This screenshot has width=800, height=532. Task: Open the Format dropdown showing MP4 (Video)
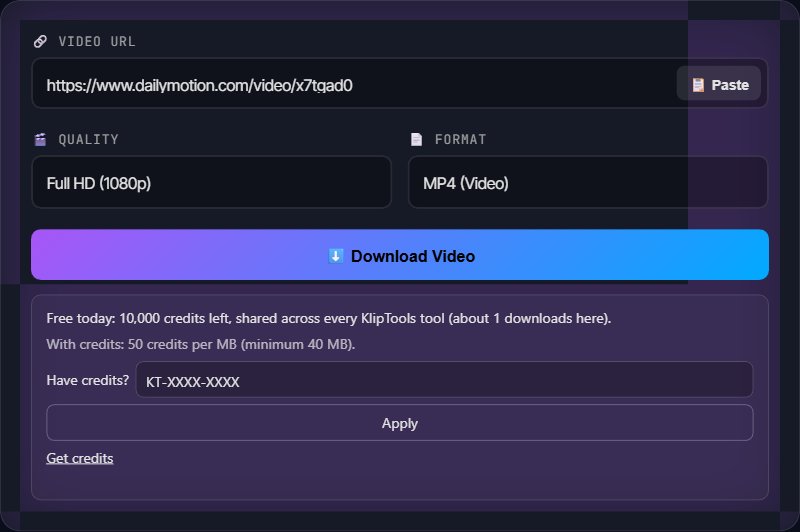point(588,182)
